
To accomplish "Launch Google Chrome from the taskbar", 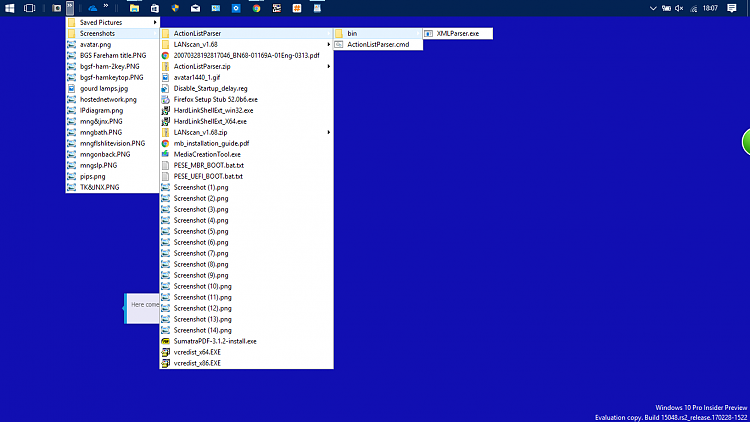I will click(x=256, y=8).
